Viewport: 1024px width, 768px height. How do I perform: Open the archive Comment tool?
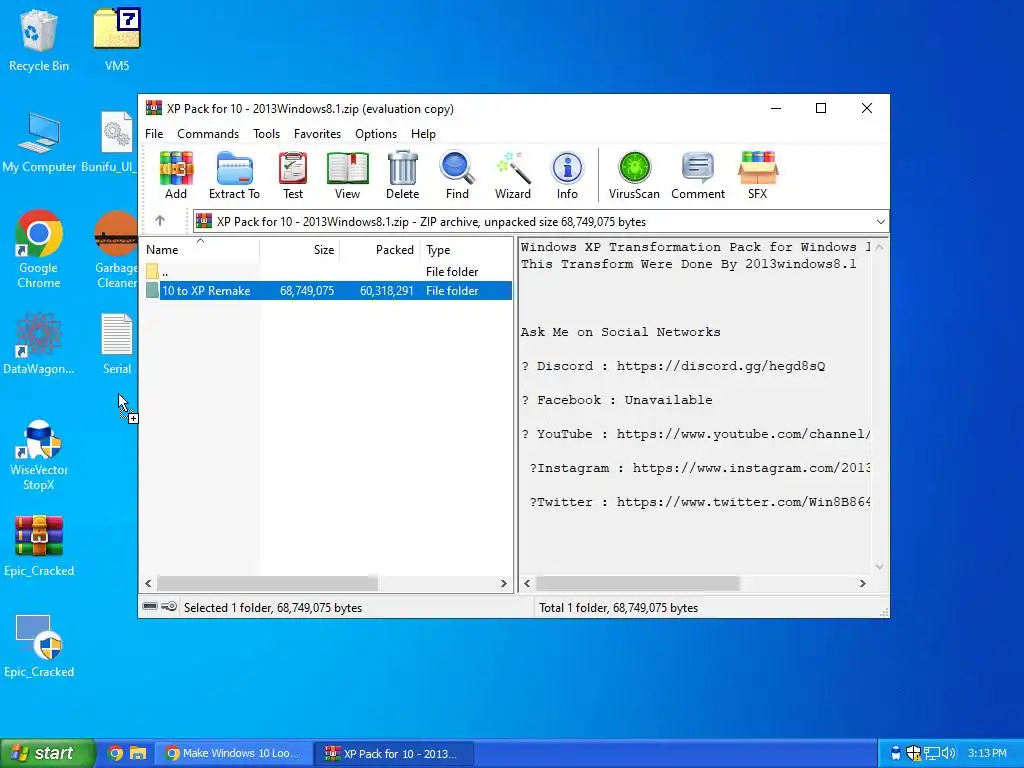click(x=697, y=175)
